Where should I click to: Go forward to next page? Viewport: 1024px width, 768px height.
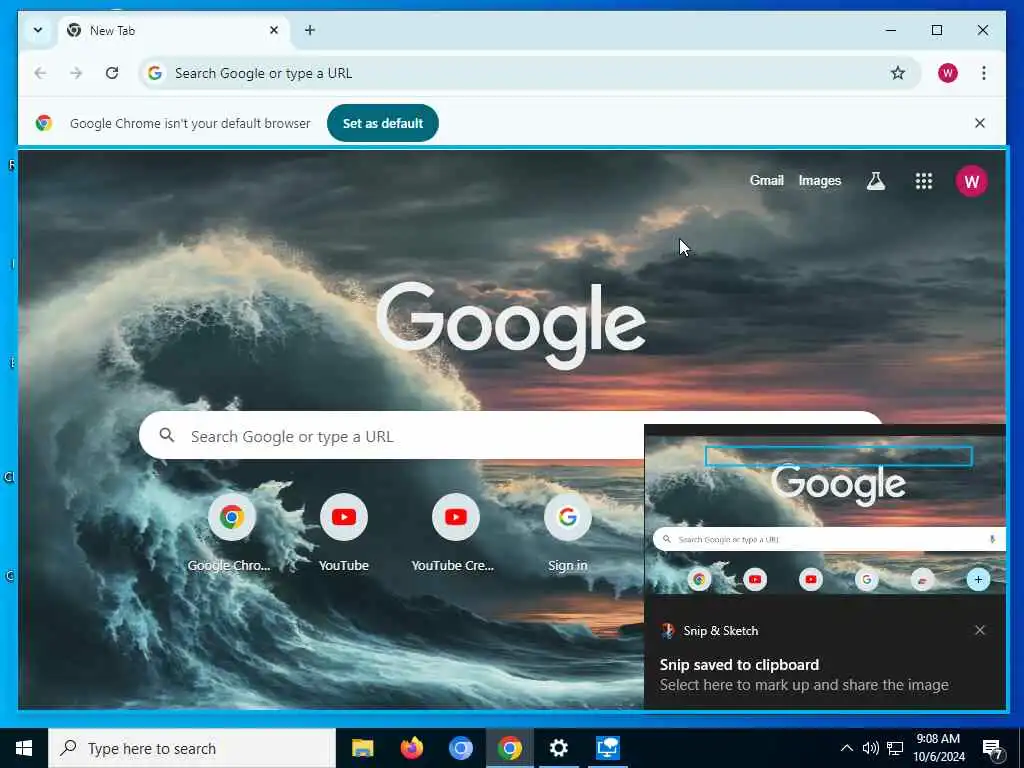click(76, 73)
